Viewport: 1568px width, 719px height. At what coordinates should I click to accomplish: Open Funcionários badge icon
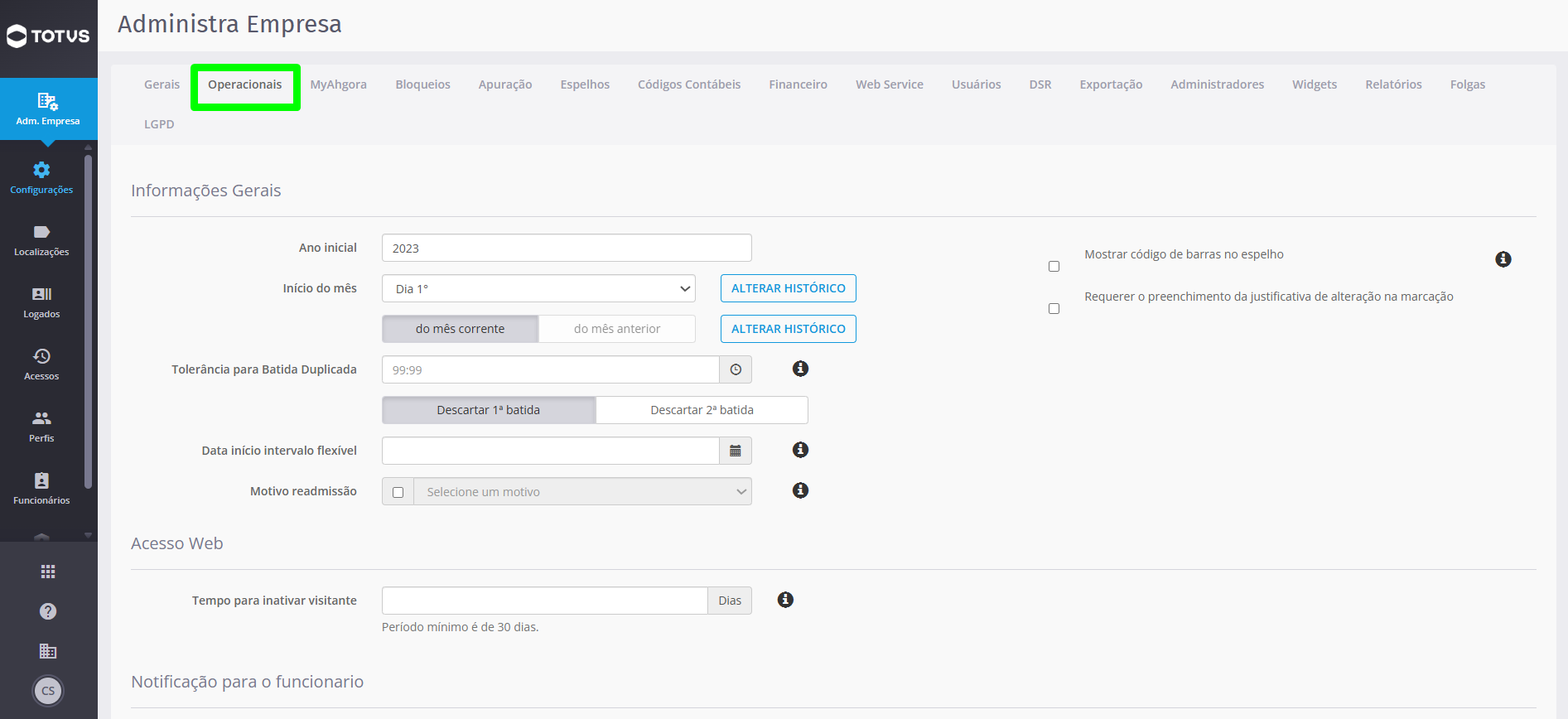[x=41, y=480]
